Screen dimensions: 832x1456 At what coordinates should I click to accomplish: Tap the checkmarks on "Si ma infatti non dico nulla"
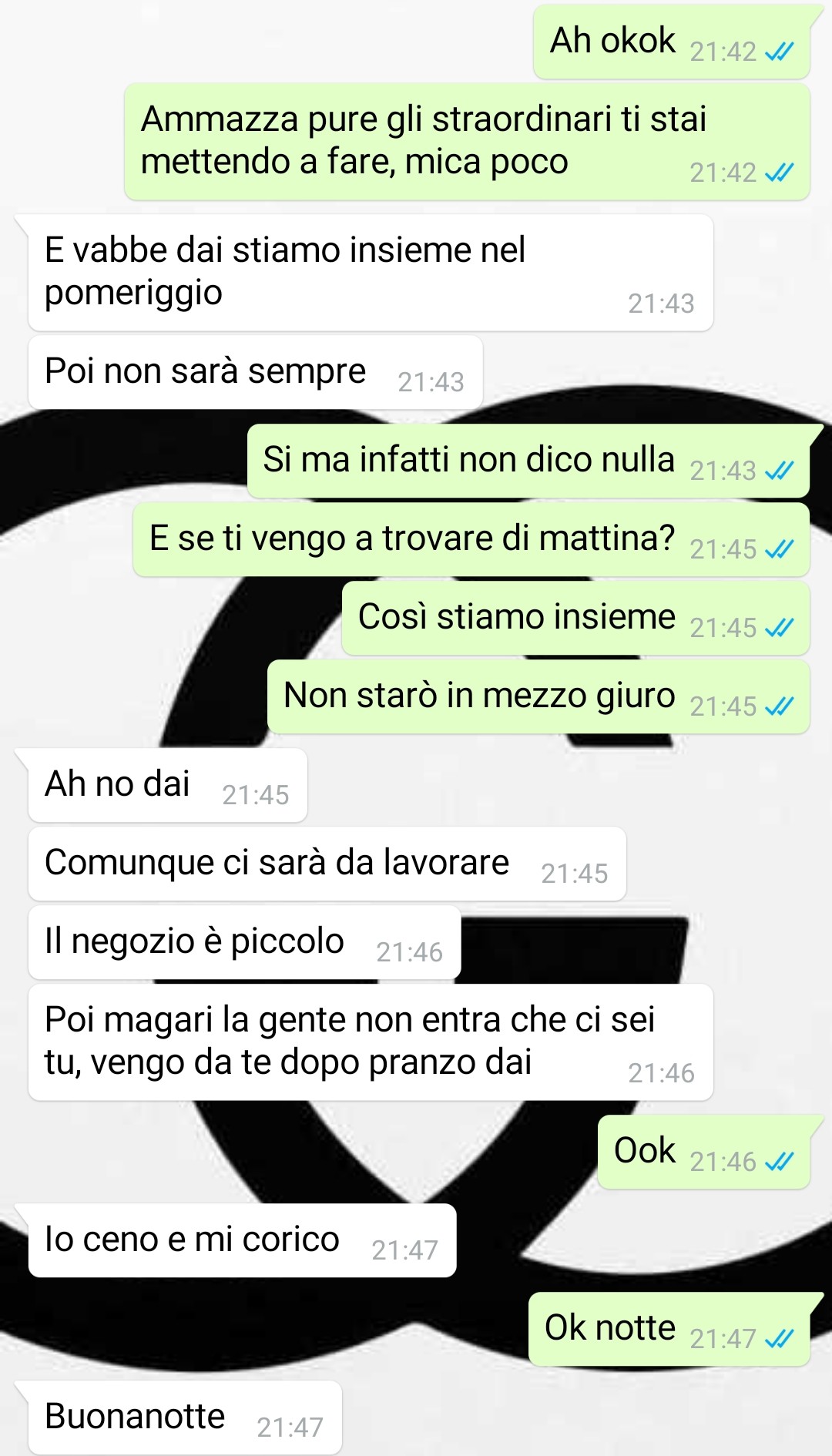779,471
